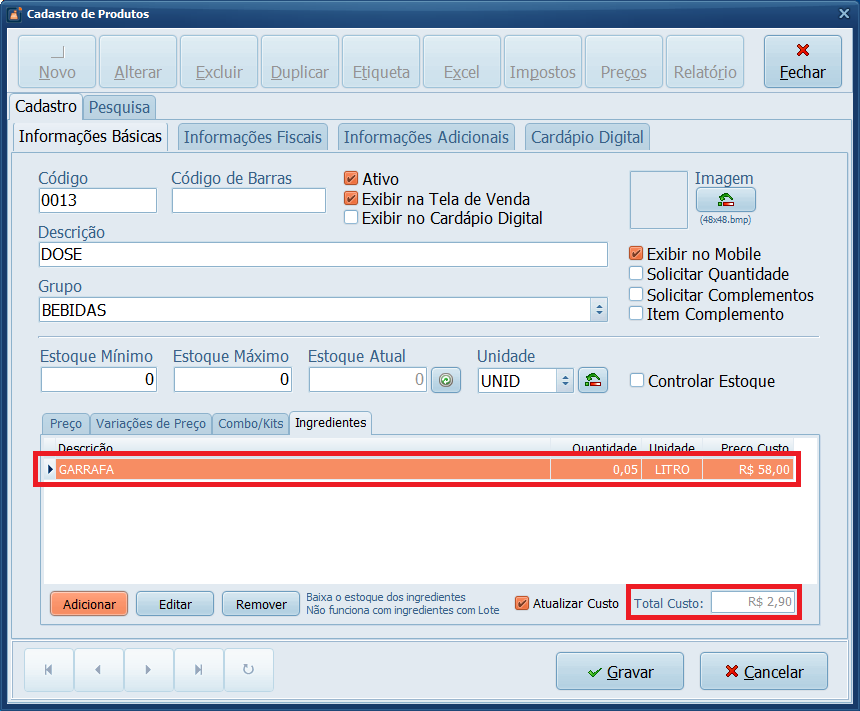Click the unit register icon beside UNID
860x711 pixels.
[x=593, y=380]
